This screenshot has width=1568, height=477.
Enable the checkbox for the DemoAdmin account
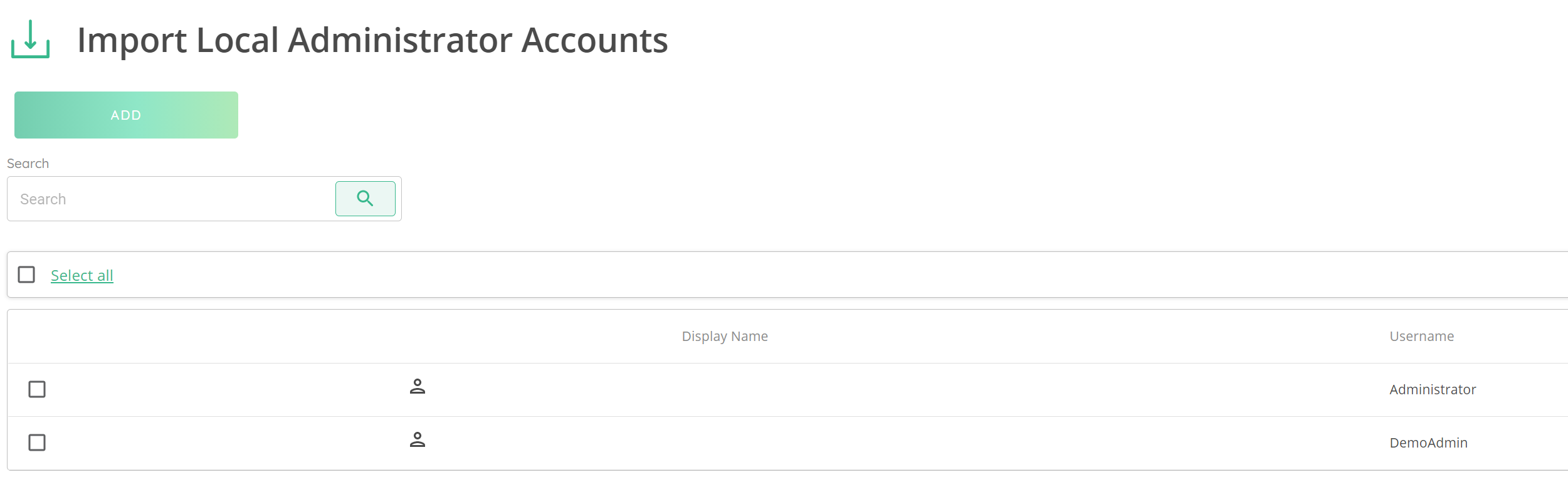coord(38,443)
